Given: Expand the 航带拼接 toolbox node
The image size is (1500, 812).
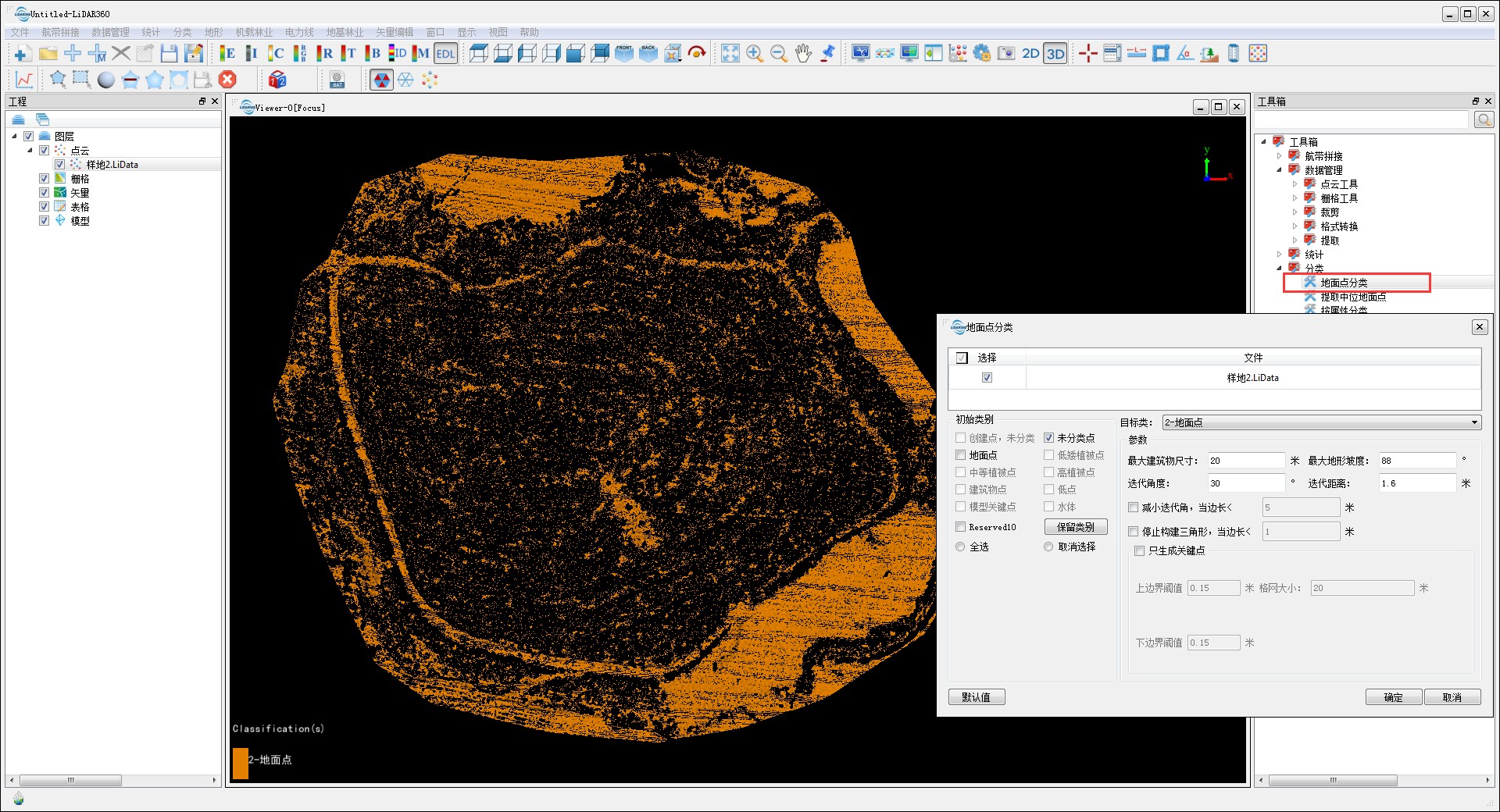Looking at the screenshot, I should 1279,156.
